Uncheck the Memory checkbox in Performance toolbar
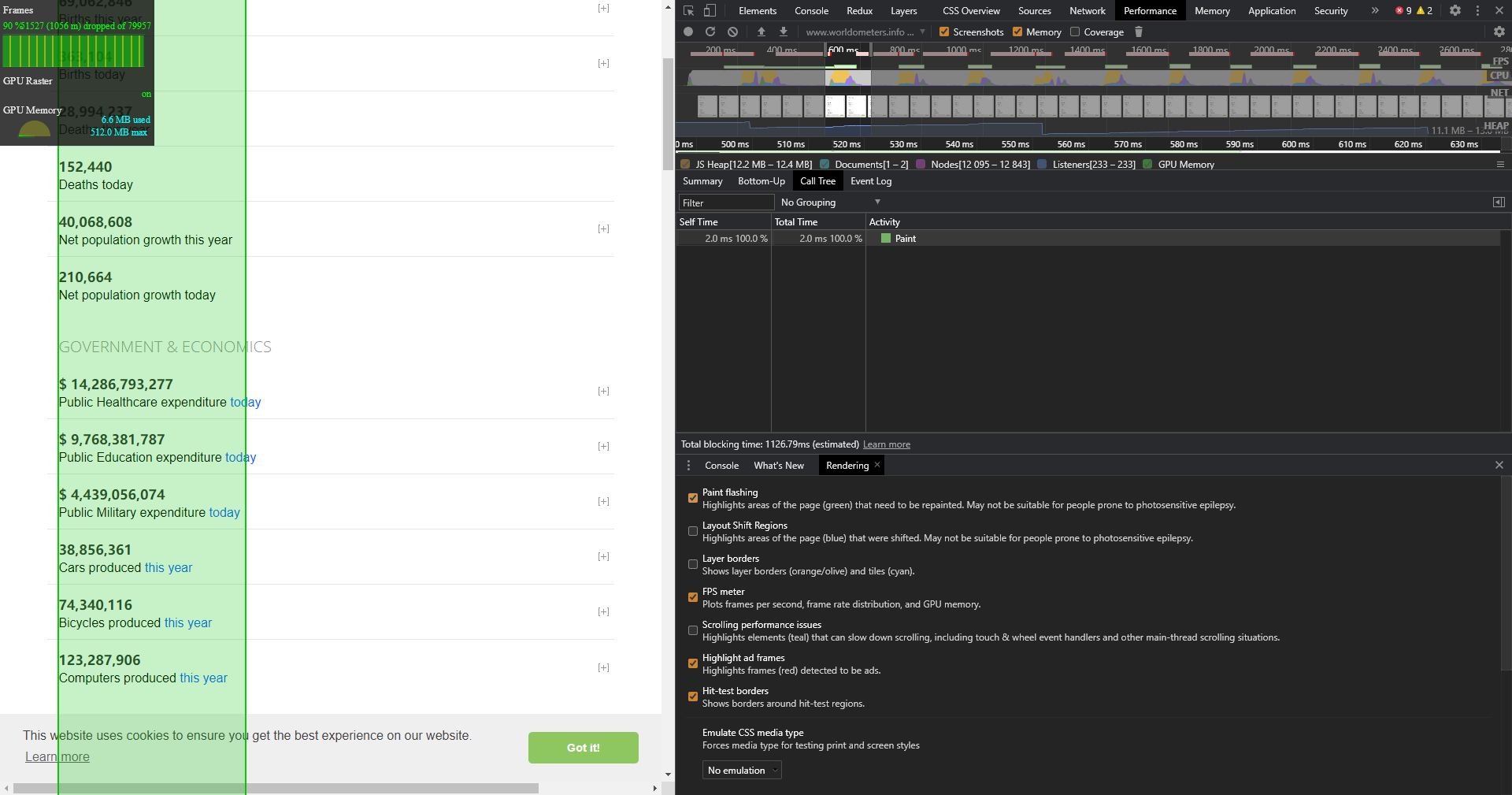Viewport: 1512px width, 795px height. click(x=1017, y=32)
